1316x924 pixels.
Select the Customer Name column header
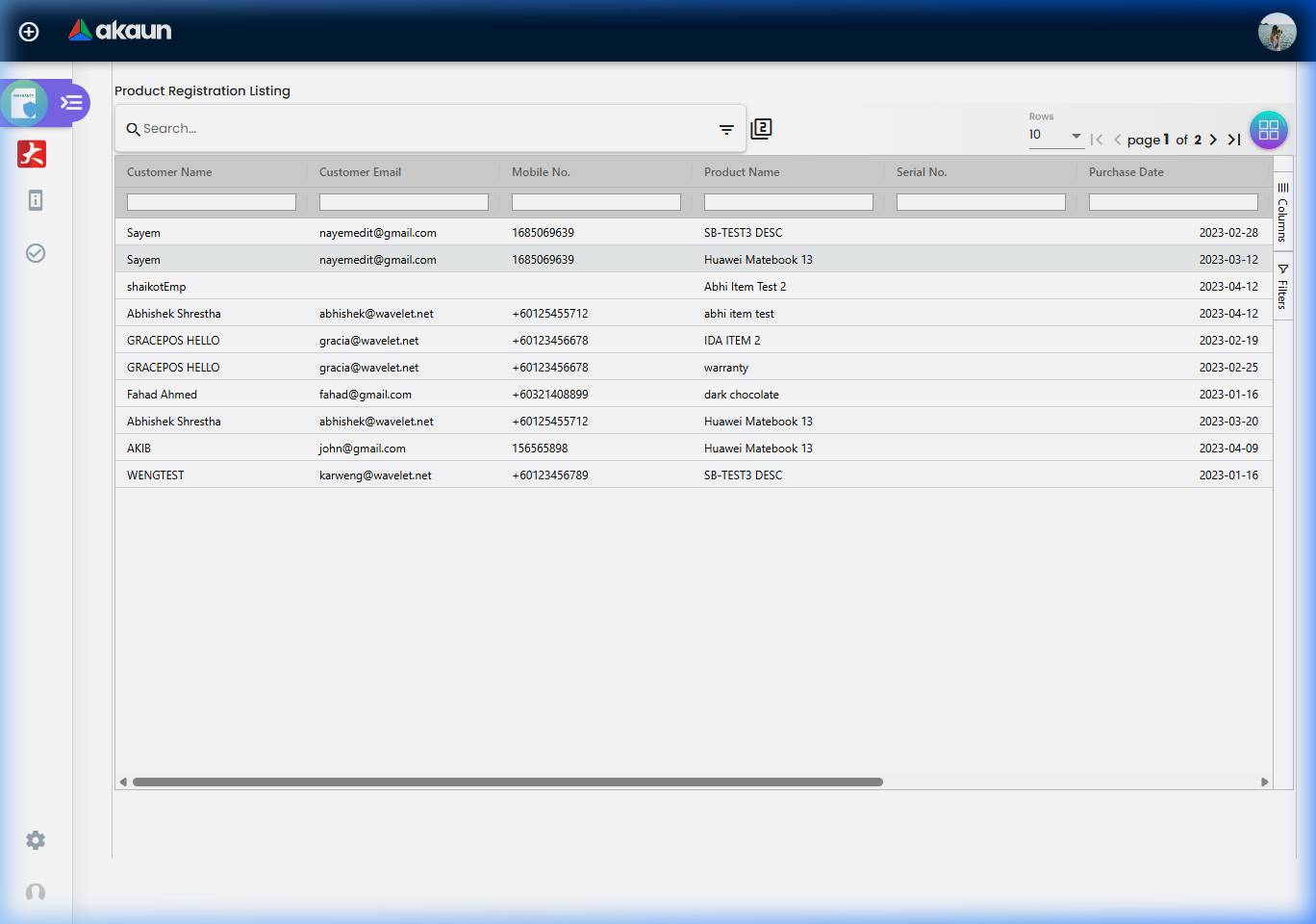point(169,171)
